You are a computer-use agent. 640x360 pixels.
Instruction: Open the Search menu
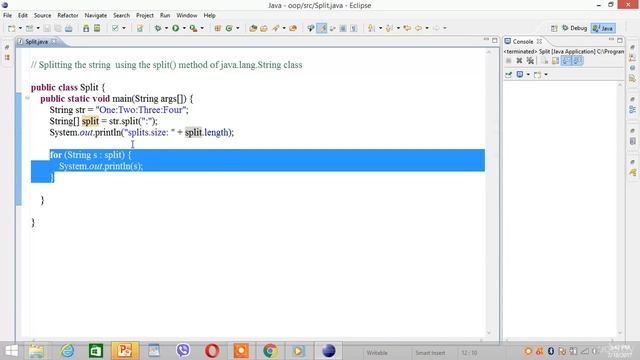(x=121, y=16)
